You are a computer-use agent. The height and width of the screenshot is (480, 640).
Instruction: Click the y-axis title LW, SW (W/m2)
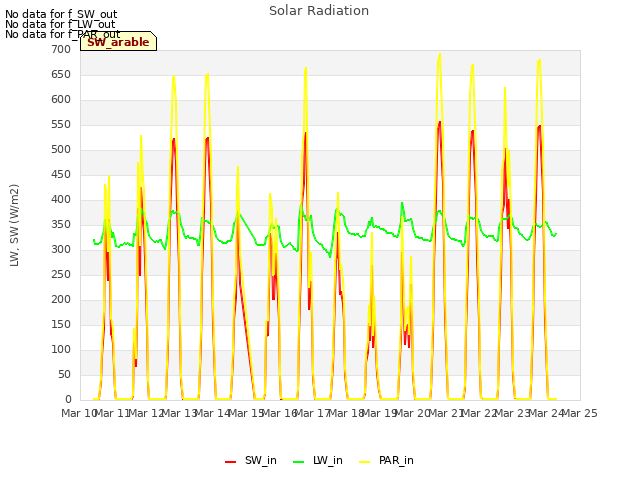click(x=15, y=225)
